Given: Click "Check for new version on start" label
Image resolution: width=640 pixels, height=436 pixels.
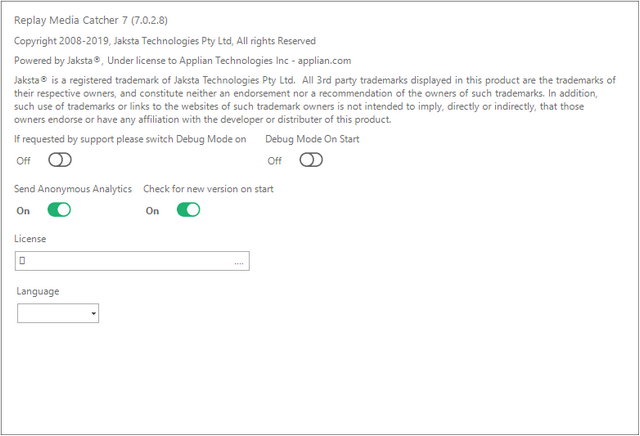Looking at the screenshot, I should pos(208,189).
